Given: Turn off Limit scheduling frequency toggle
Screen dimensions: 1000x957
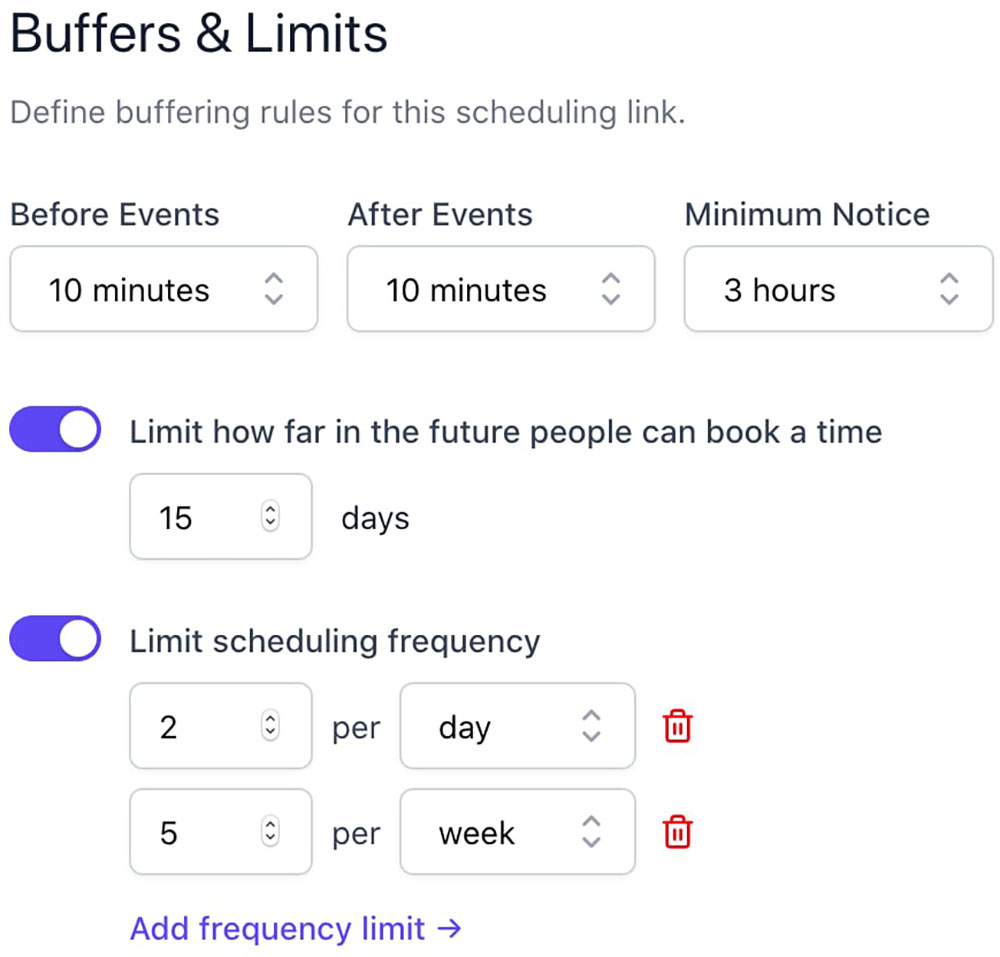Looking at the screenshot, I should click(x=55, y=640).
